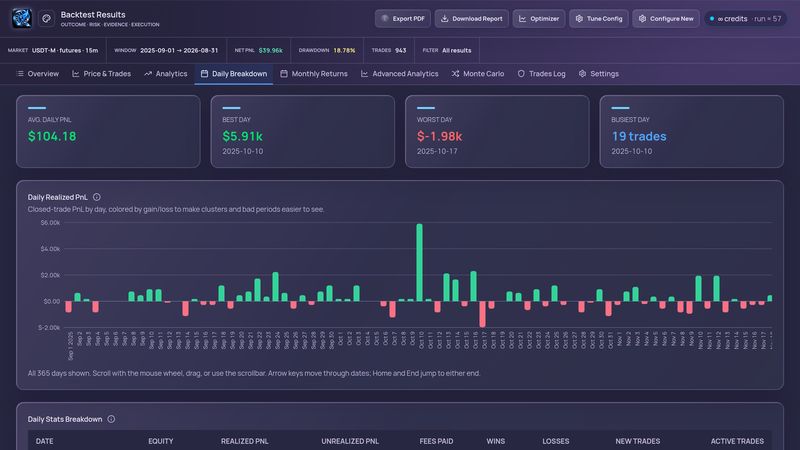Open the Settings tab

point(599,73)
